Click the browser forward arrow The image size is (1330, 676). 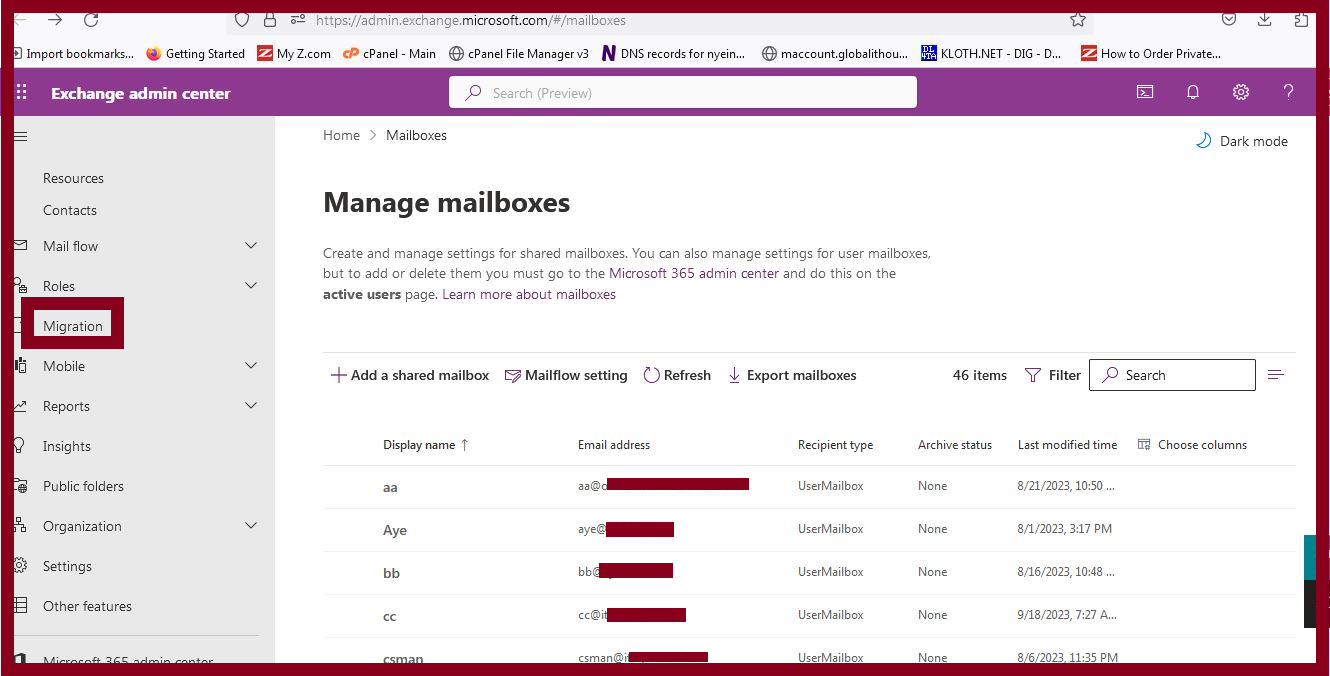click(55, 19)
